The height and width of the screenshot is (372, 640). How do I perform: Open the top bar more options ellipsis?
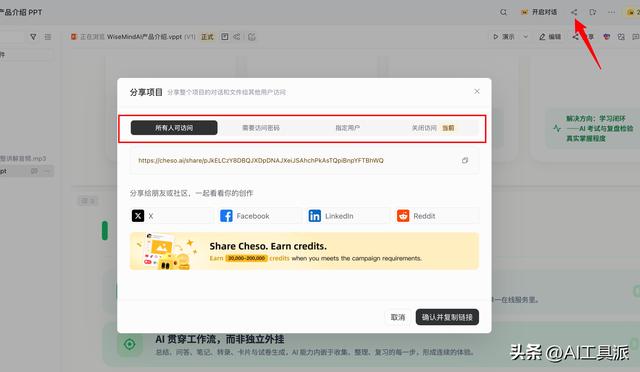point(611,12)
